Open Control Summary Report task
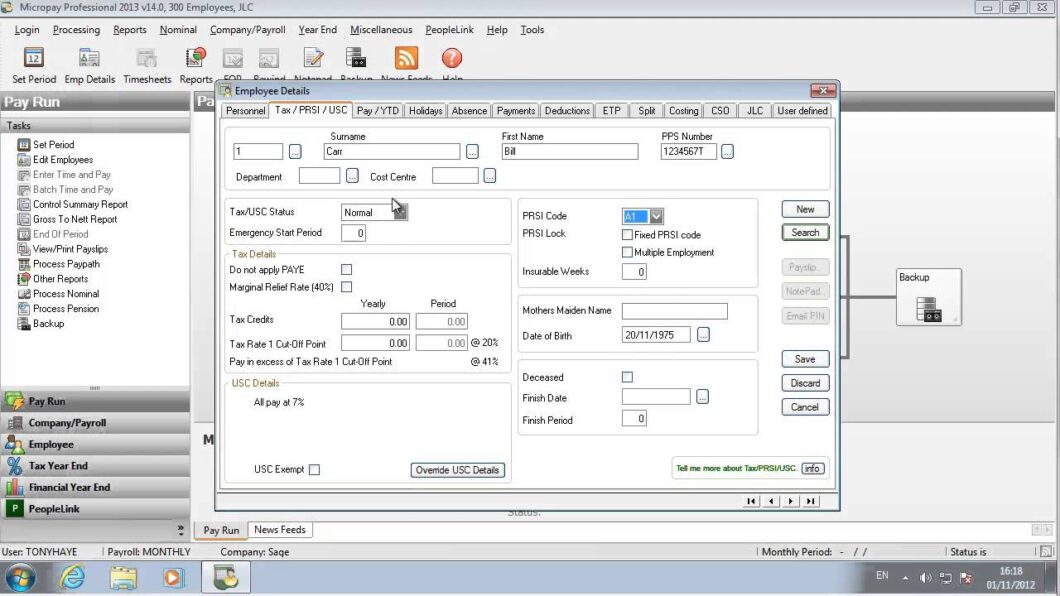 tap(80, 204)
